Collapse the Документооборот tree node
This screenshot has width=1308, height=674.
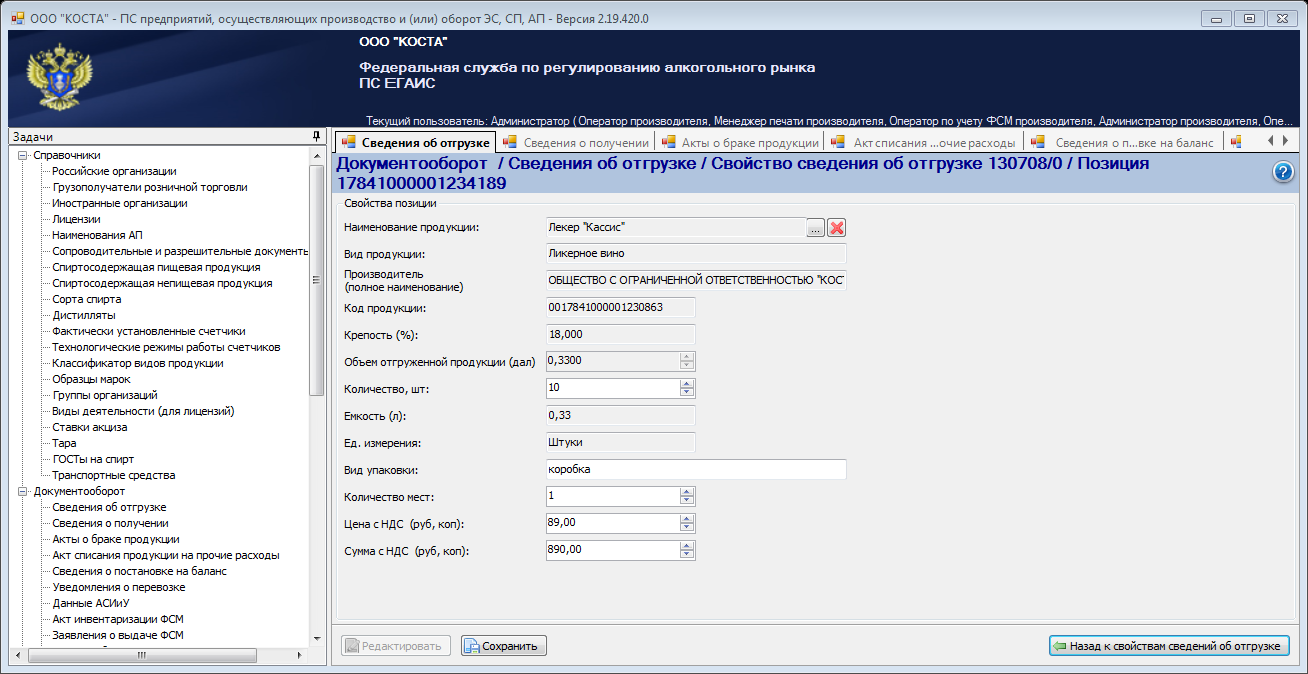[x=22, y=491]
